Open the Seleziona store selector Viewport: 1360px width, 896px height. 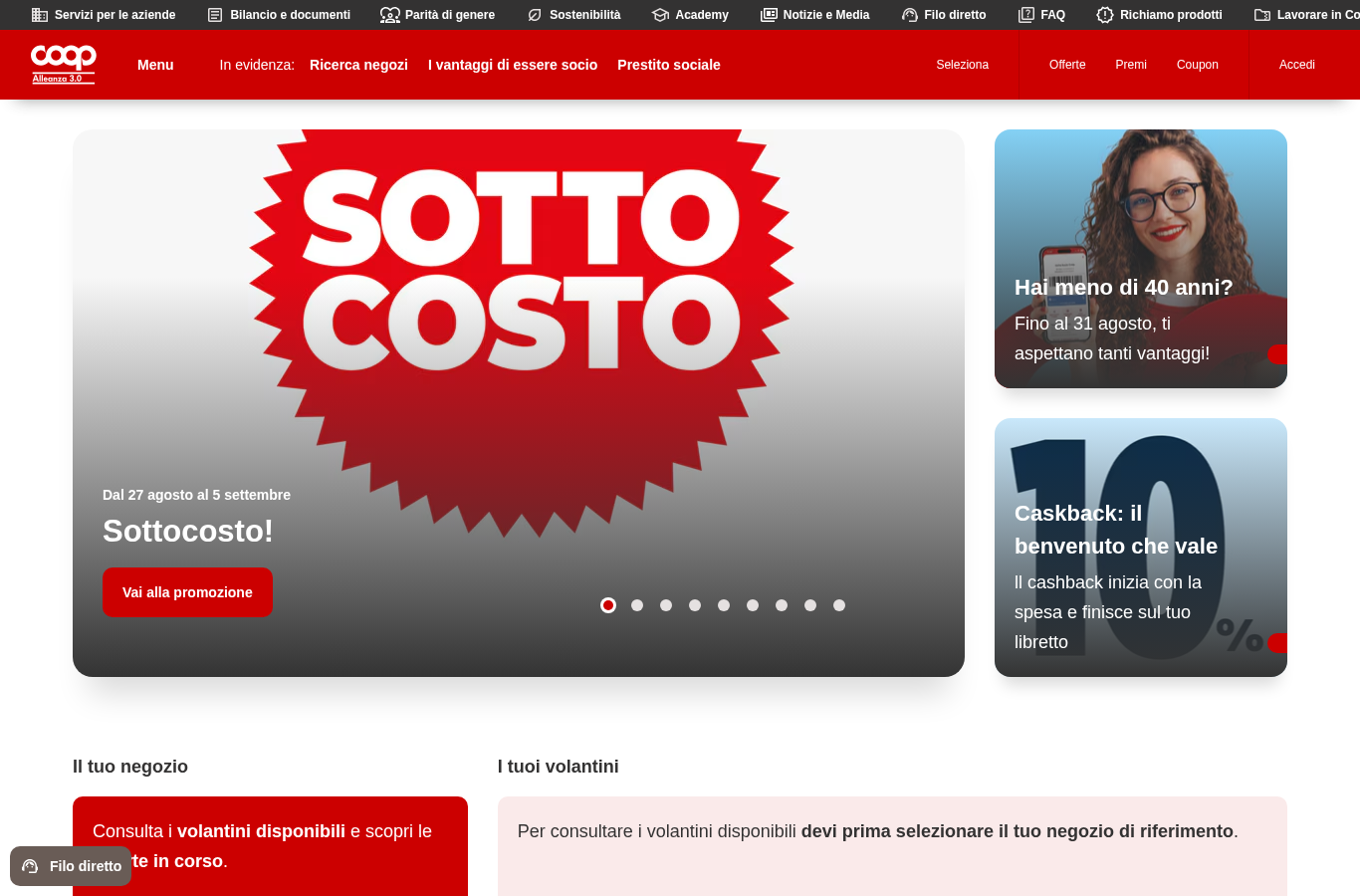tap(962, 65)
